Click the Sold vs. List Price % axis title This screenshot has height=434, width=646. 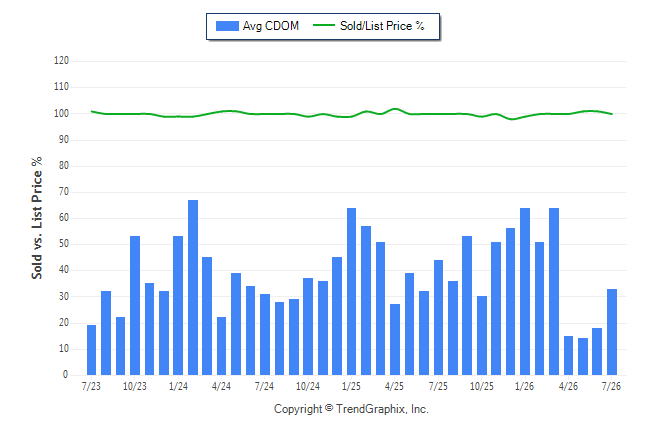[x=37, y=218]
